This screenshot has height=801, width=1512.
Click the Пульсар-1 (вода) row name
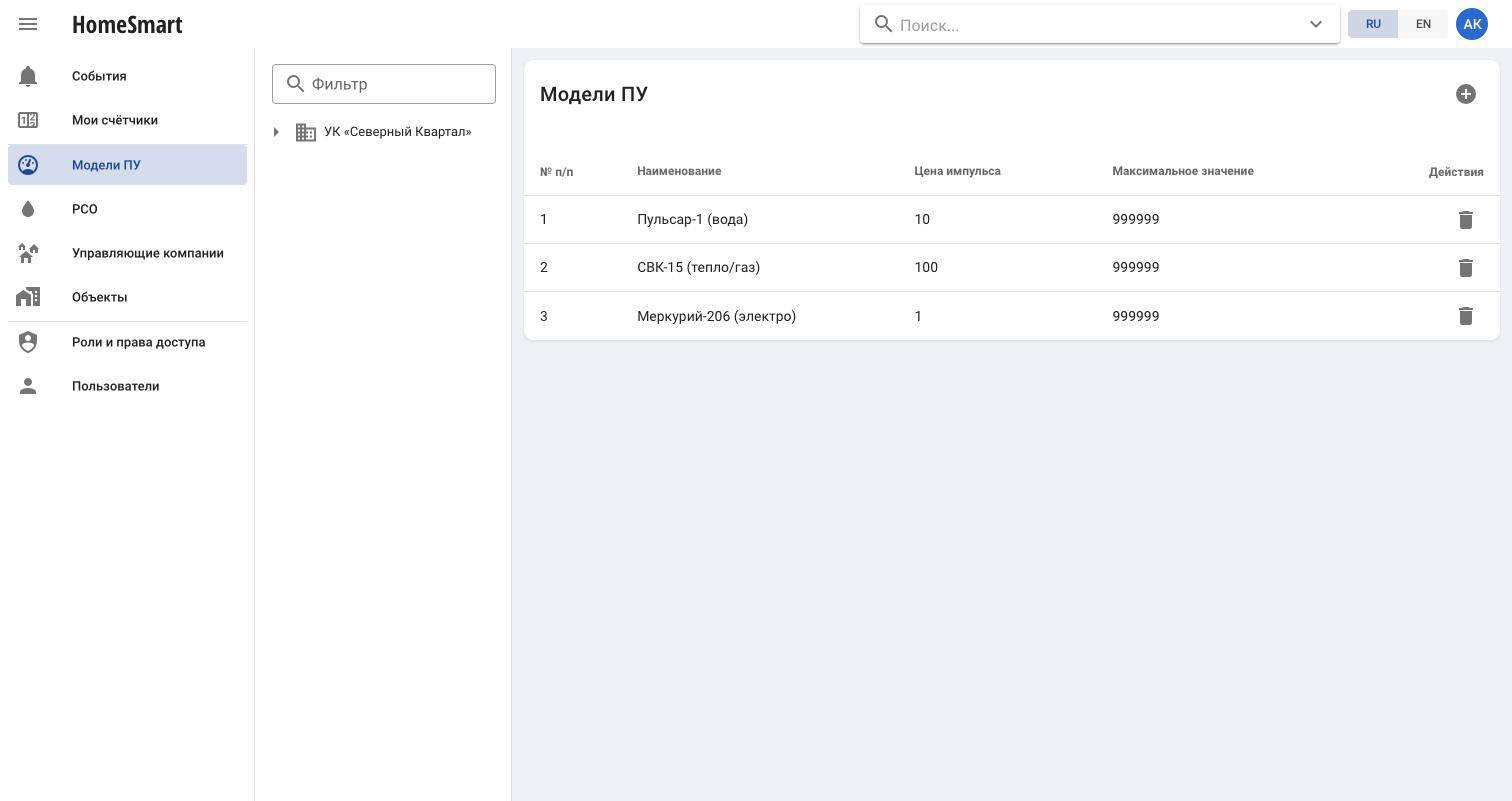coord(692,220)
